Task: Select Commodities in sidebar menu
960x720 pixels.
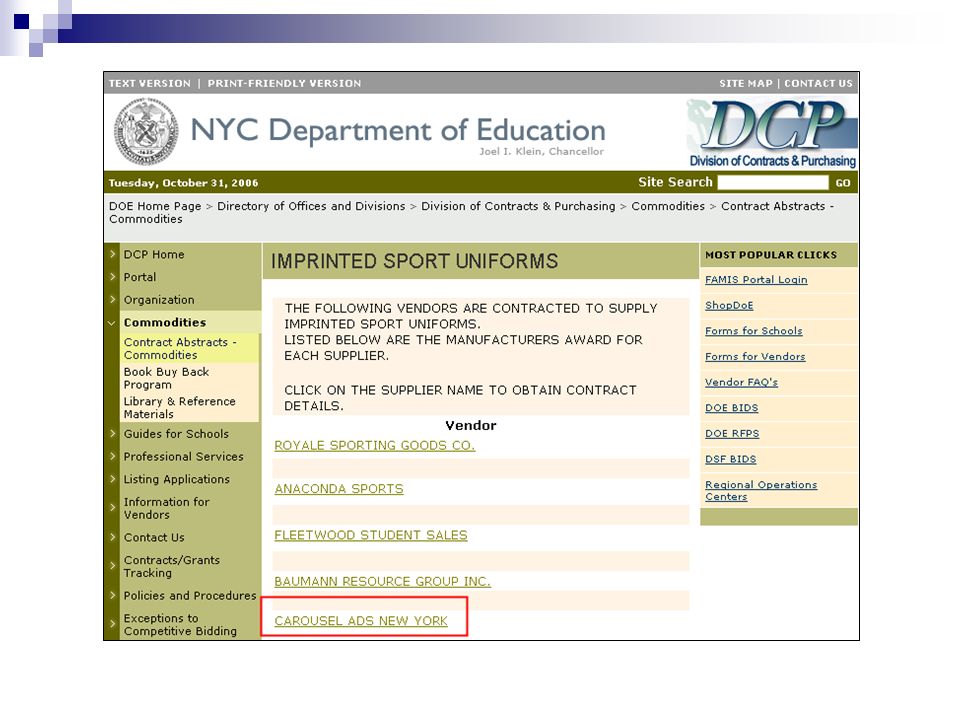Action: [x=165, y=323]
